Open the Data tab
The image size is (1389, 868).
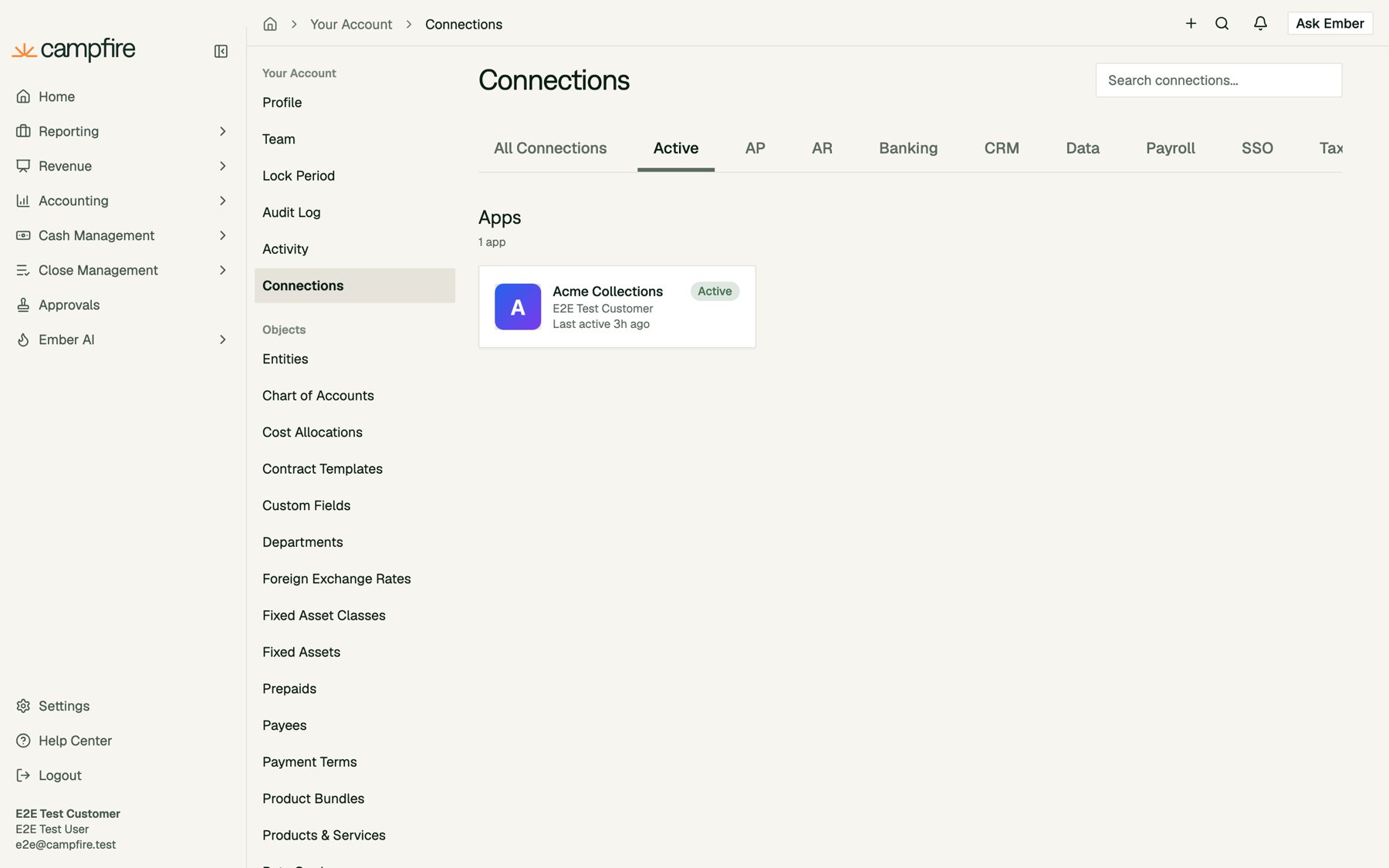click(x=1083, y=148)
